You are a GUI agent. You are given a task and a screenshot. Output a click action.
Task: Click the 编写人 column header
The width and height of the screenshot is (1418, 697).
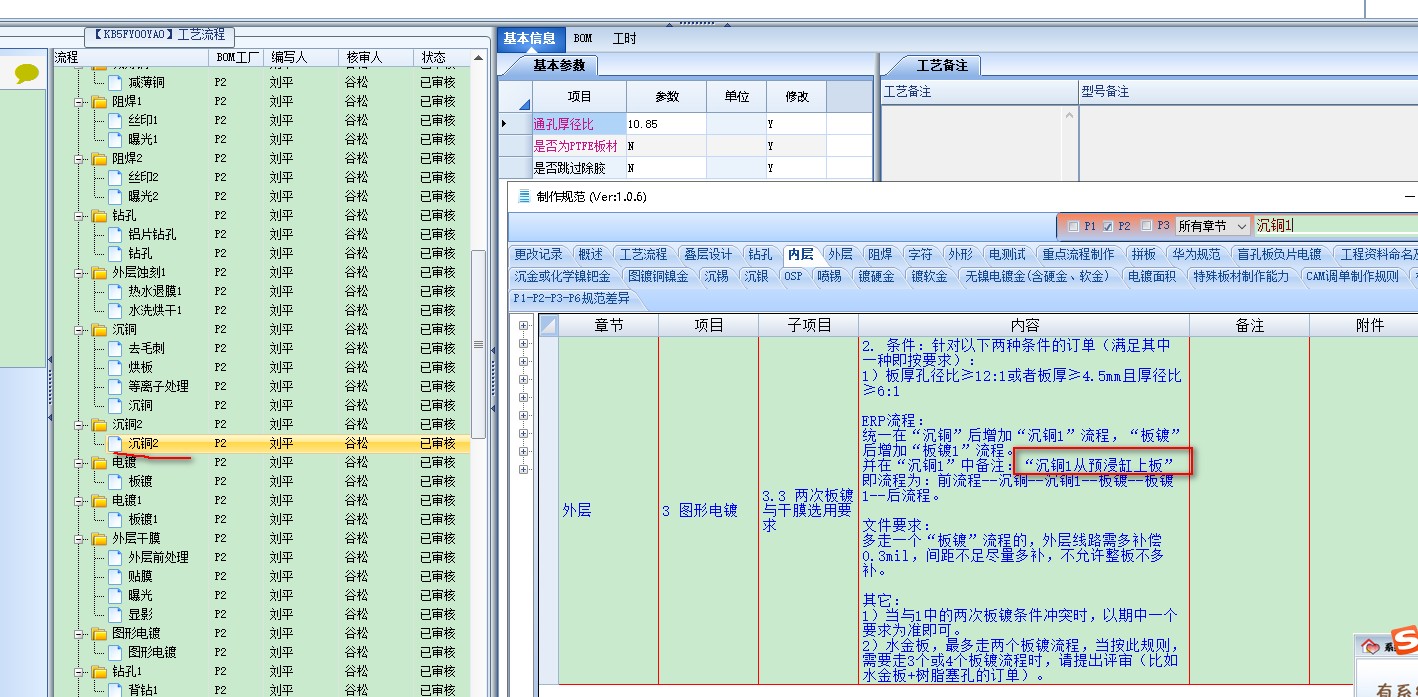click(302, 58)
